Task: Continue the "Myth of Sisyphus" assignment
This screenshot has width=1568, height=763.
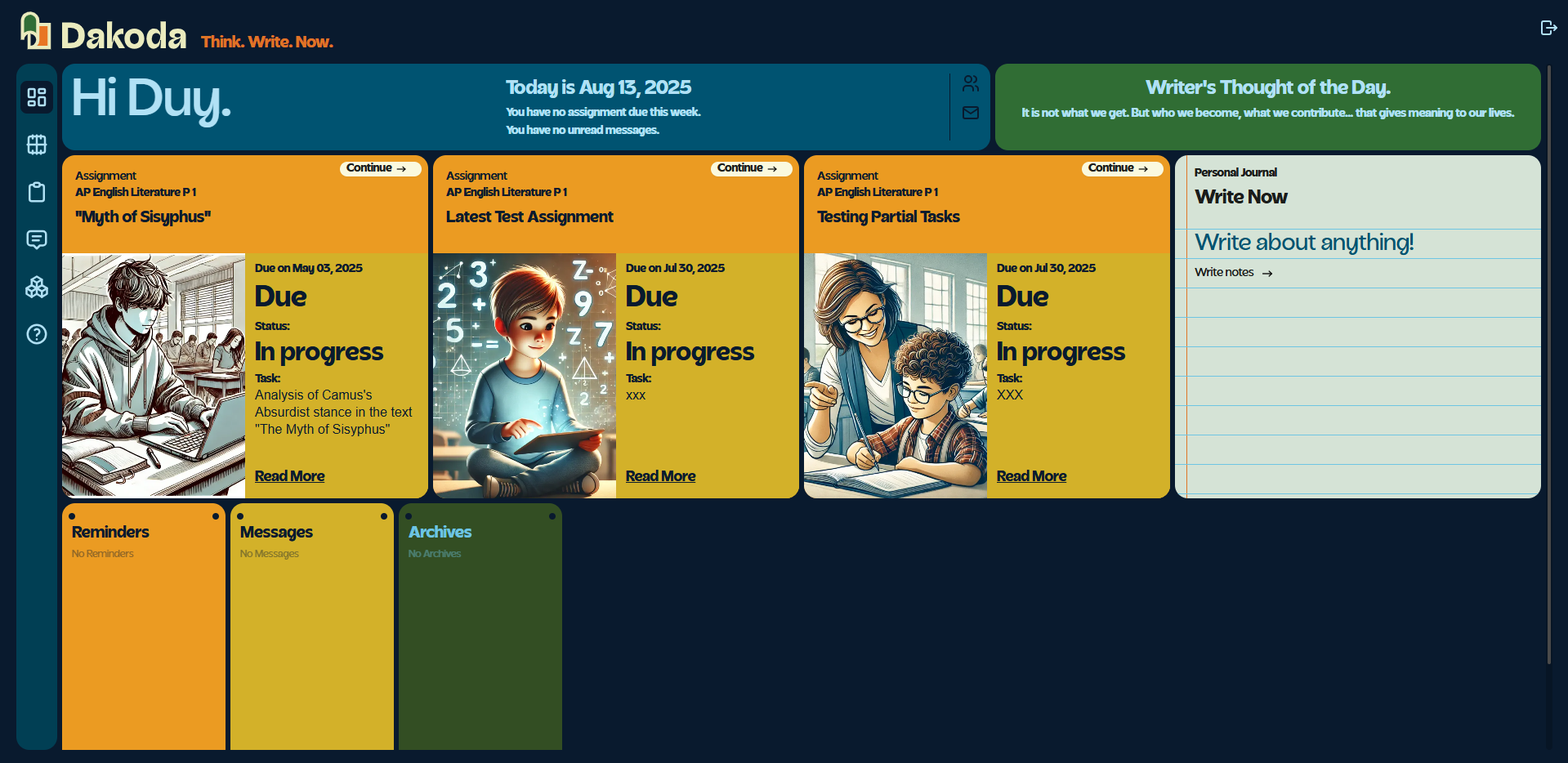Action: (380, 168)
